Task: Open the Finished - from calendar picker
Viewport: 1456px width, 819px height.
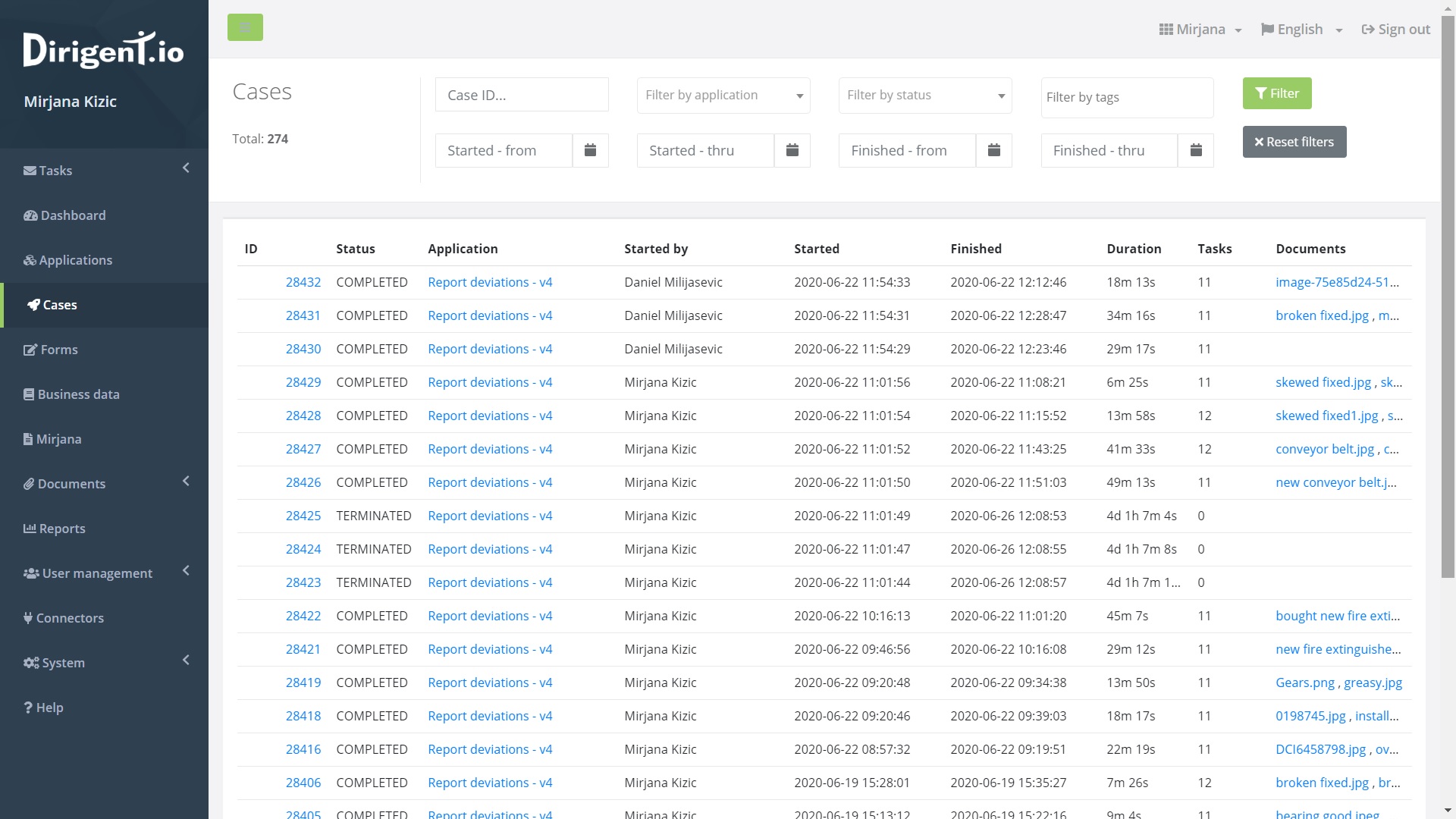Action: pyautogui.click(x=993, y=150)
